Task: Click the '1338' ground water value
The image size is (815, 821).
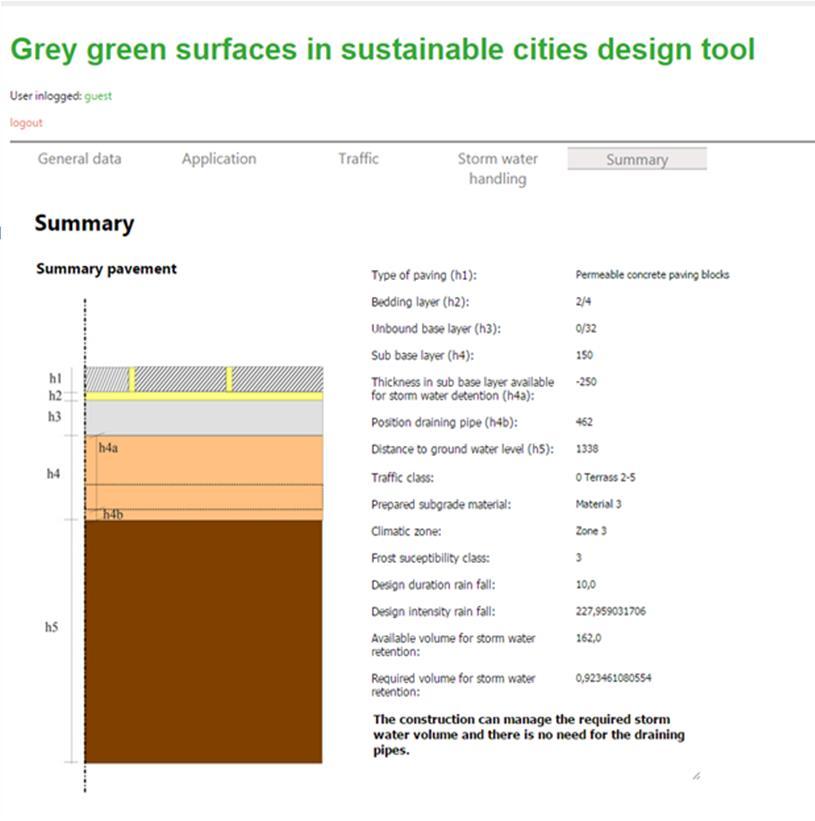Action: point(587,449)
